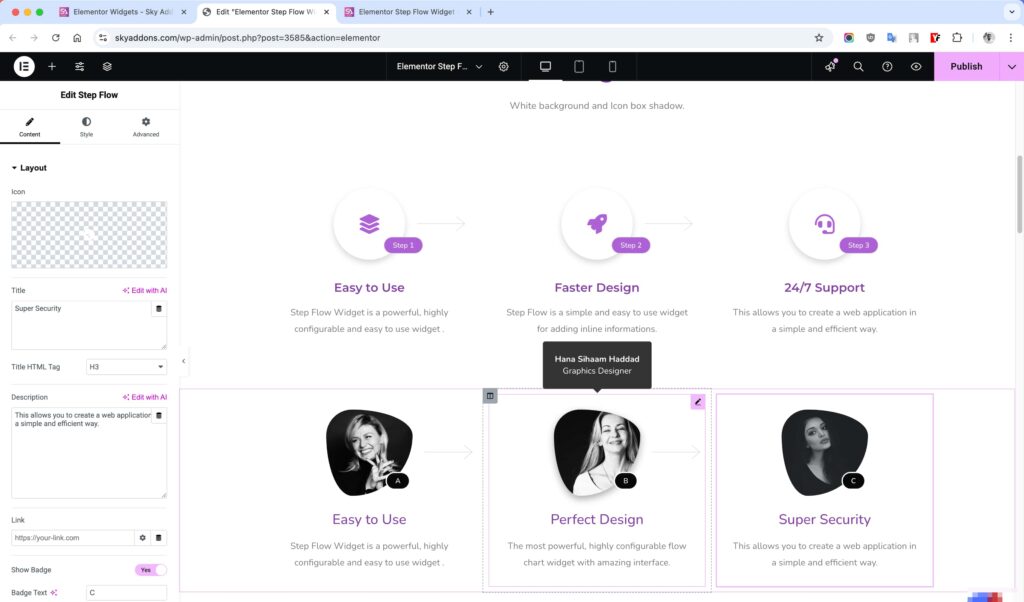
Task: Click the Icon image chooser area
Action: point(89,234)
